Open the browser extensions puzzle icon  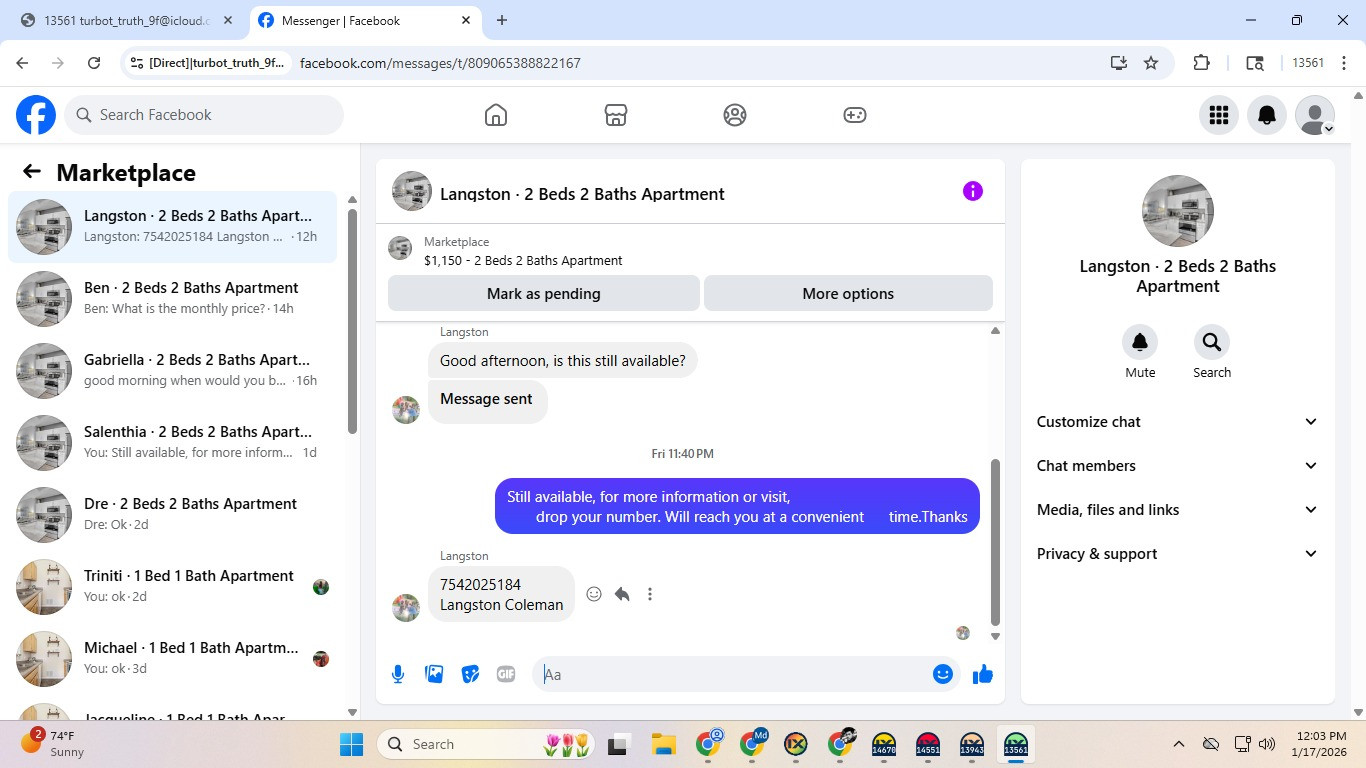click(1201, 63)
